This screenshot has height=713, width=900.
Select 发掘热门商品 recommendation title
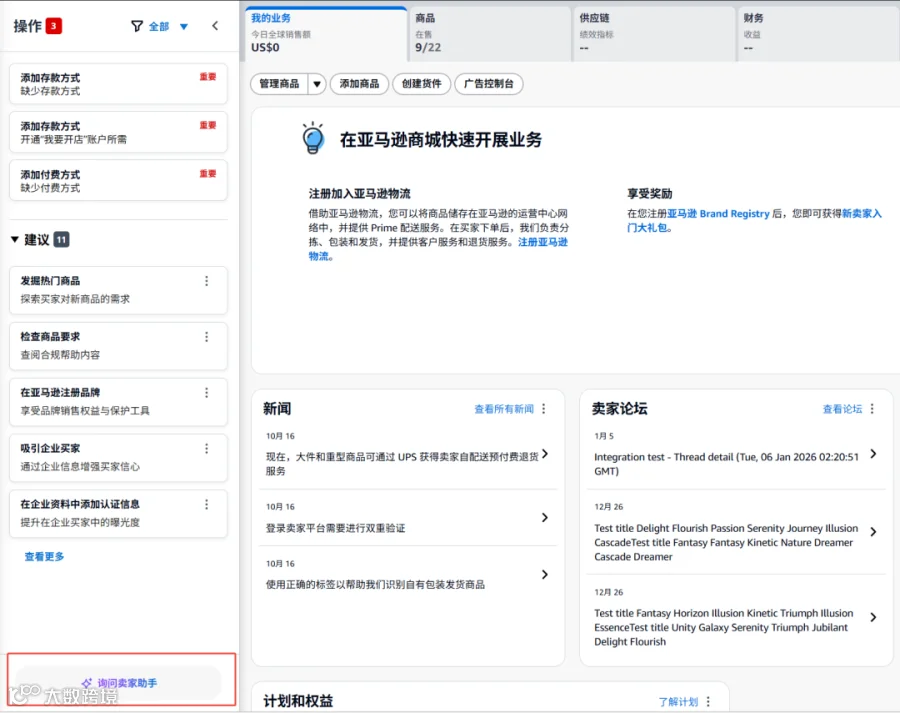[50, 281]
